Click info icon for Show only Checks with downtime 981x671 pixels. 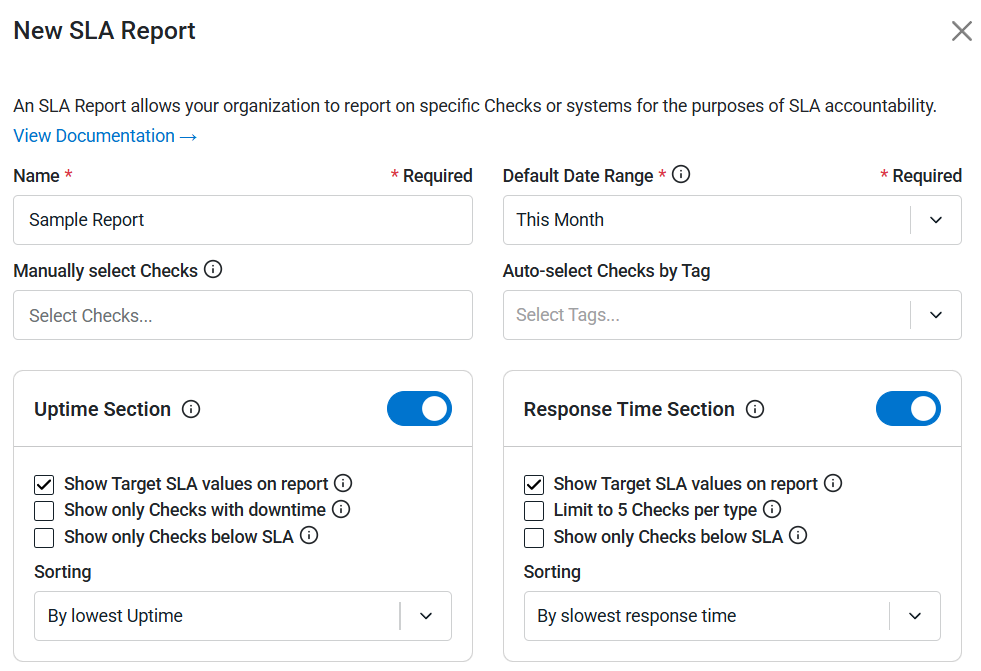[340, 510]
